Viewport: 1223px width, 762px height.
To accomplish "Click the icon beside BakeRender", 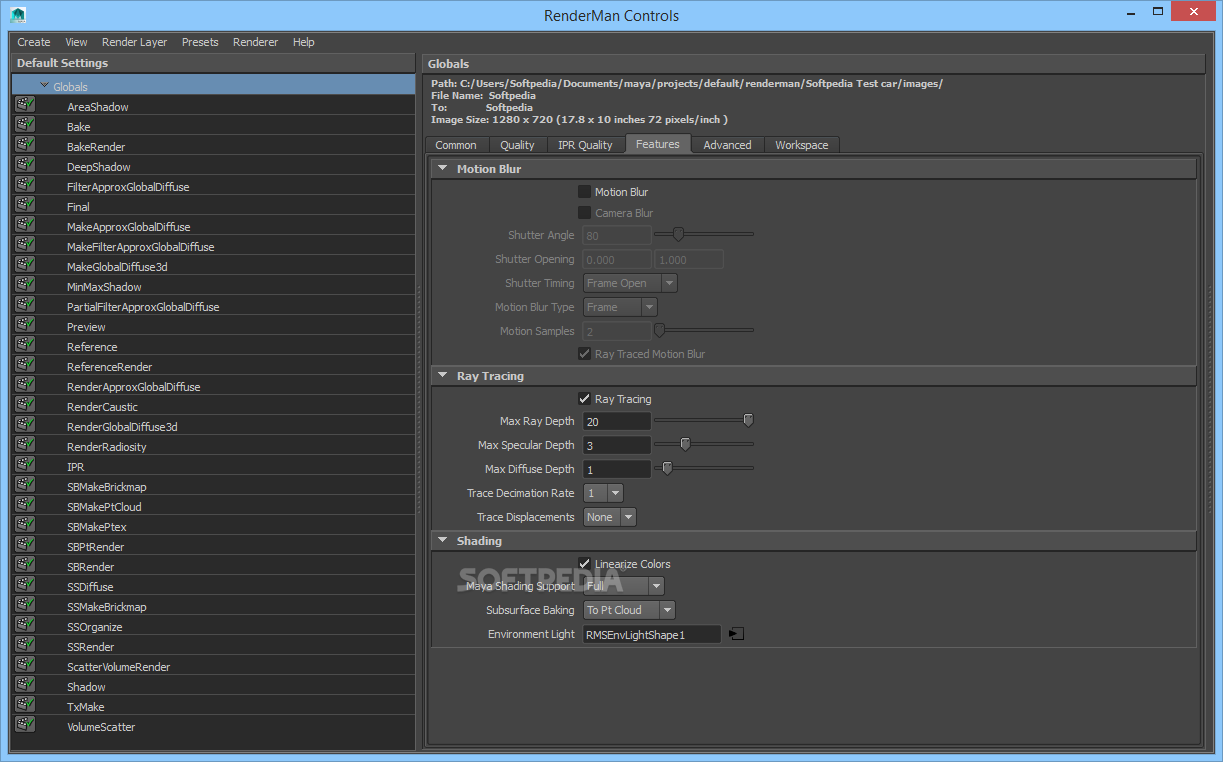I will click(x=25, y=145).
